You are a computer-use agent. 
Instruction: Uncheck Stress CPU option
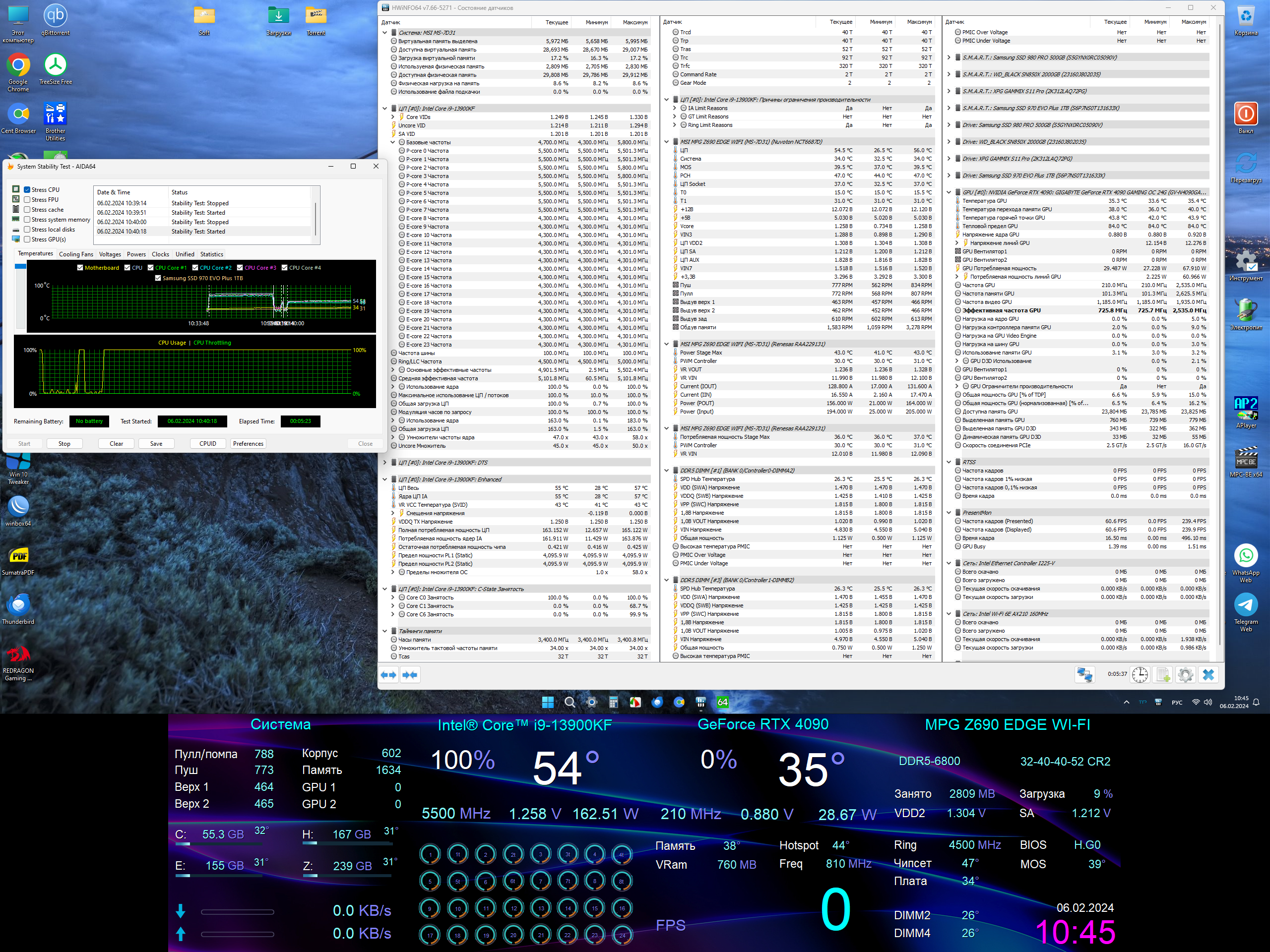[27, 190]
